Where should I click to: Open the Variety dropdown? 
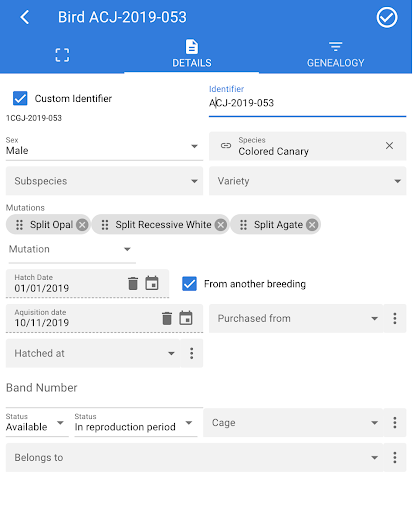coord(307,181)
